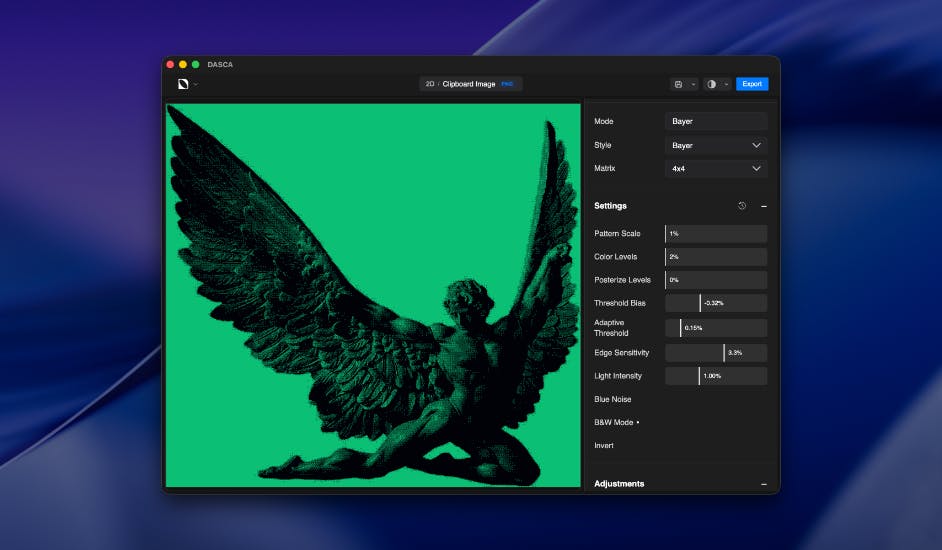Screen dimensions: 942x550
Task: Open the dropdown arrow beside the theme icon
Action: coord(725,84)
